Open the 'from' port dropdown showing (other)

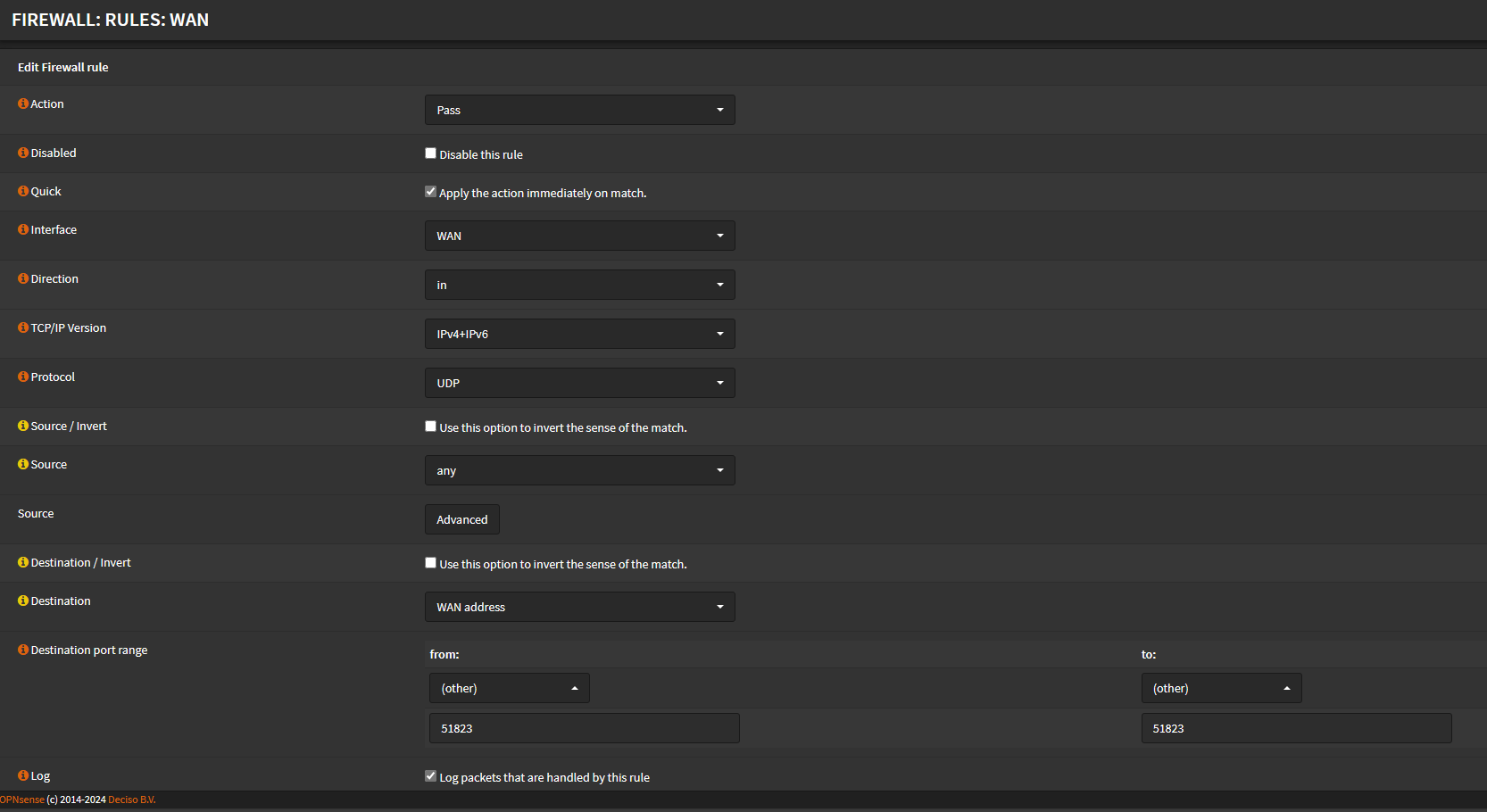point(510,688)
